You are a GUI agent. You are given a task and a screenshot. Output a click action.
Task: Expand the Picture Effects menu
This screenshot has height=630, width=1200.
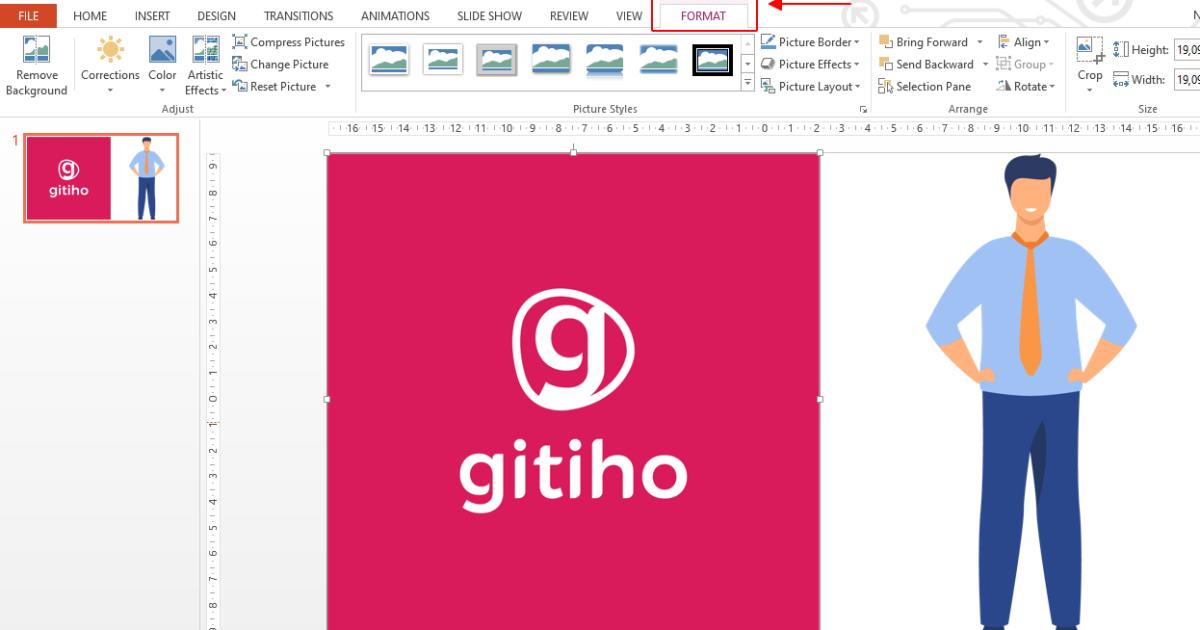click(x=812, y=64)
